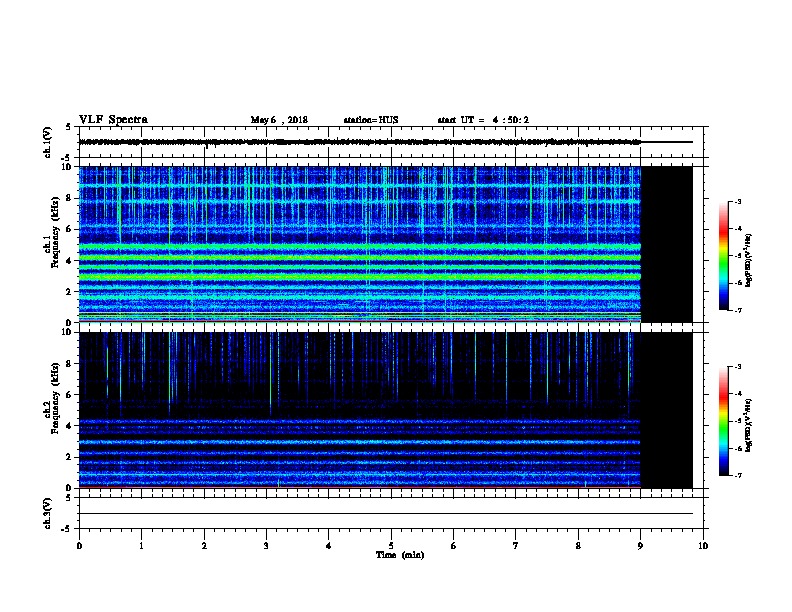Click the '5' voltage tick of ch.1(V) axis
Viewport: 792px width, 612px height.
click(70, 127)
